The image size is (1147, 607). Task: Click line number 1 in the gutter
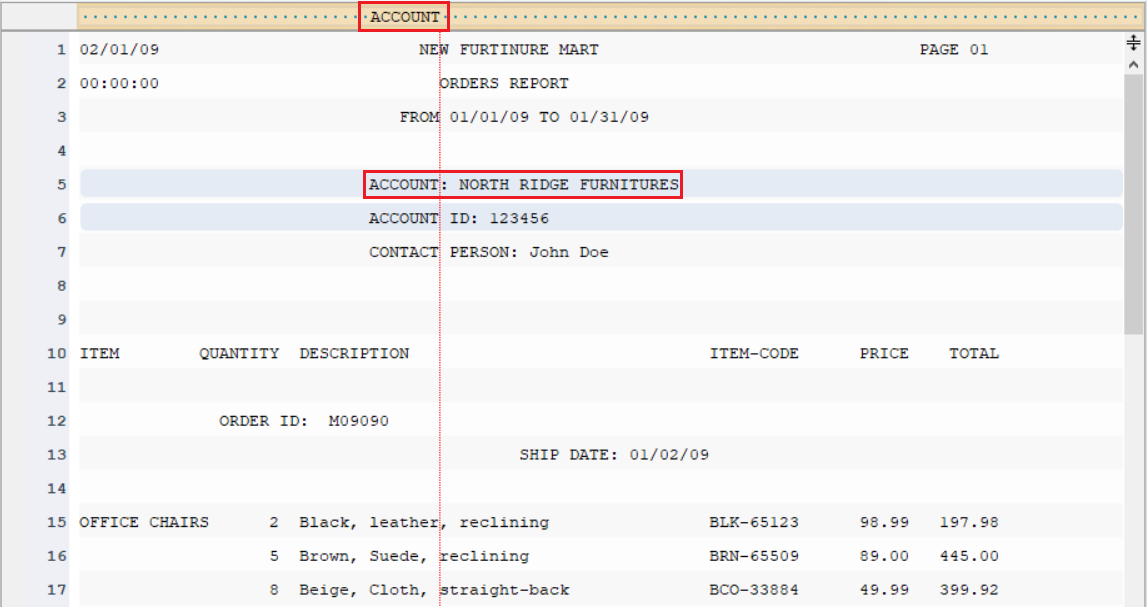point(61,50)
